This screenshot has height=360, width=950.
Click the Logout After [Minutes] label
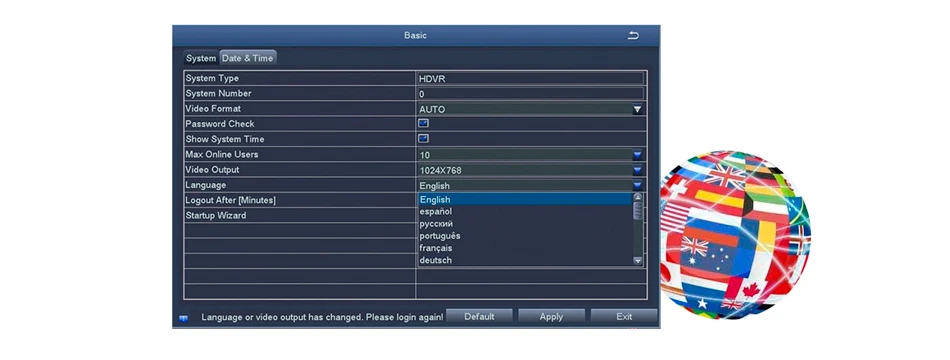tap(231, 200)
